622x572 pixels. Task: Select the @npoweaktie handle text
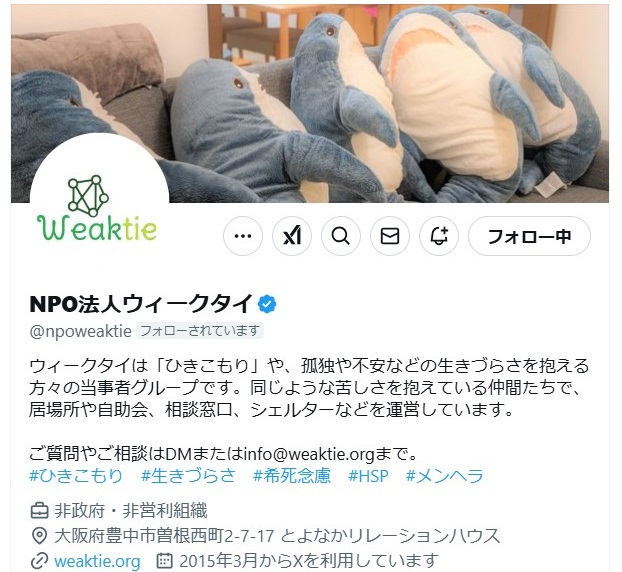coord(81,331)
